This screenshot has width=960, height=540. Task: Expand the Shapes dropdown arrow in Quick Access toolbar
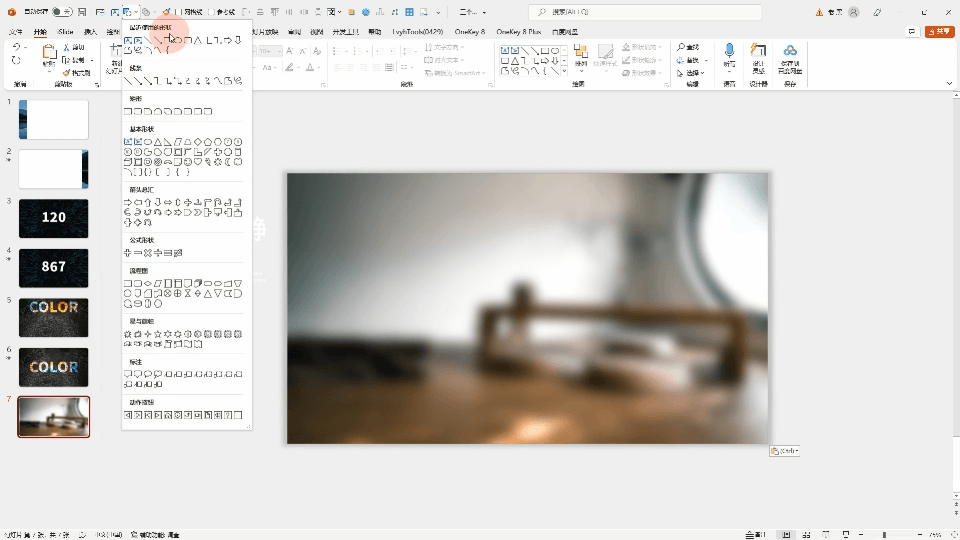pos(136,12)
